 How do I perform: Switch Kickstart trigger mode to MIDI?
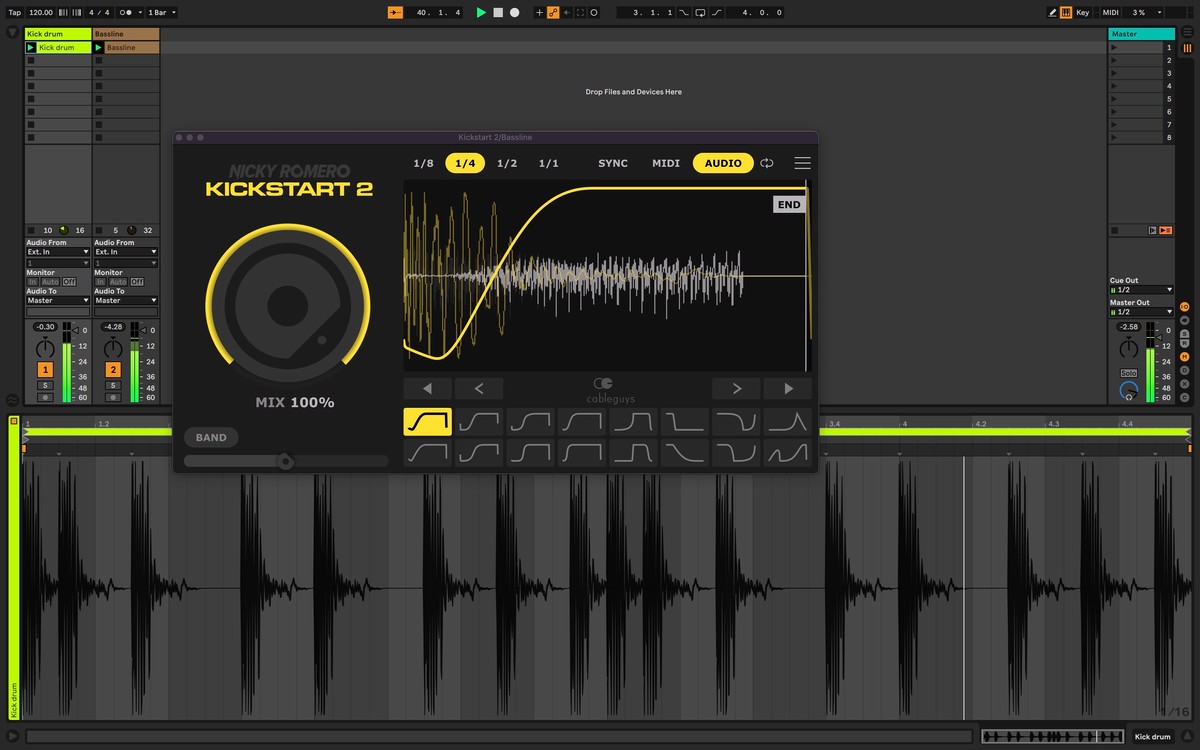666,163
